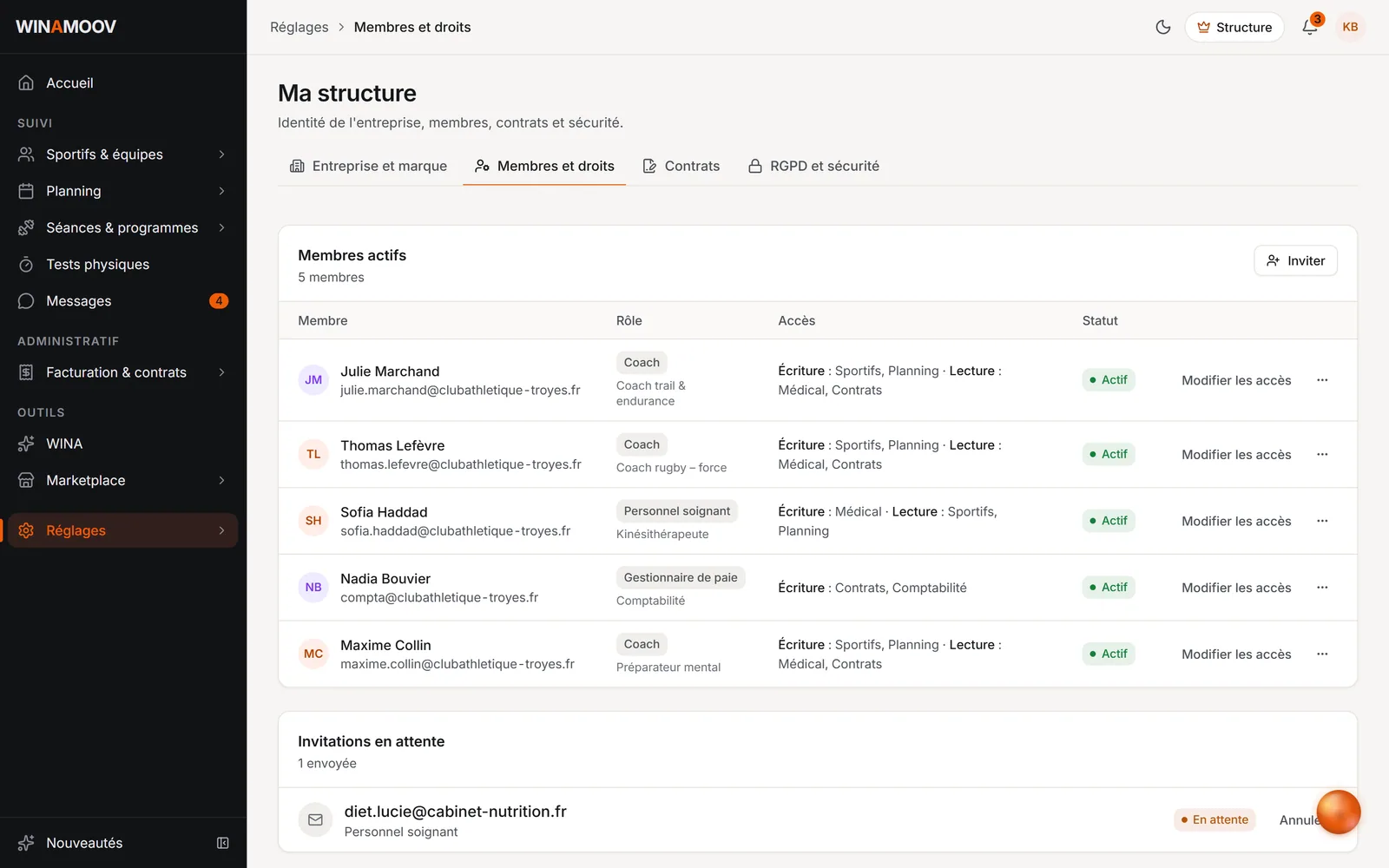
Task: Open more options for Nadia Bouvier
Action: tap(1322, 588)
